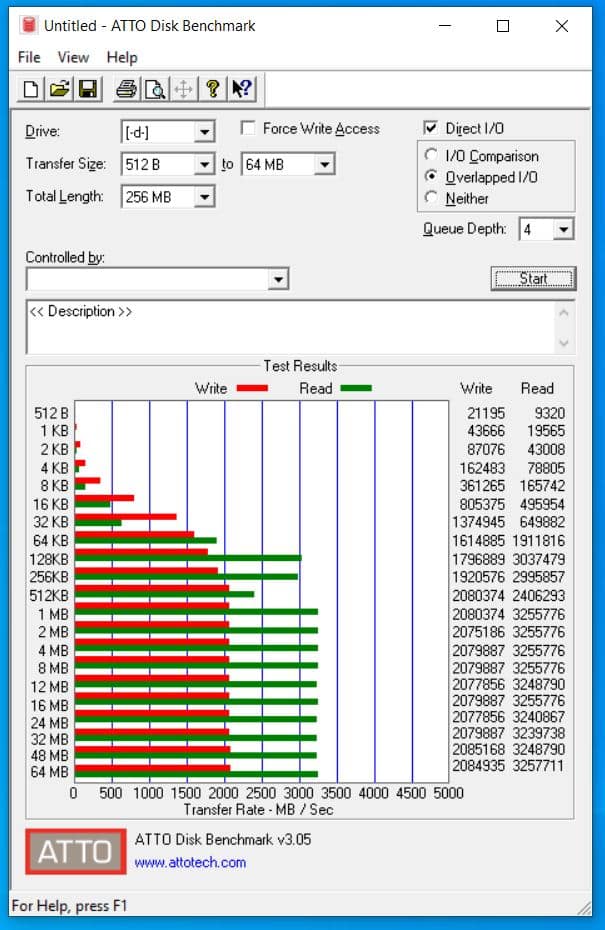Click the Description scrollbar up arrow
Image resolution: width=605 pixels, height=930 pixels.
[564, 313]
